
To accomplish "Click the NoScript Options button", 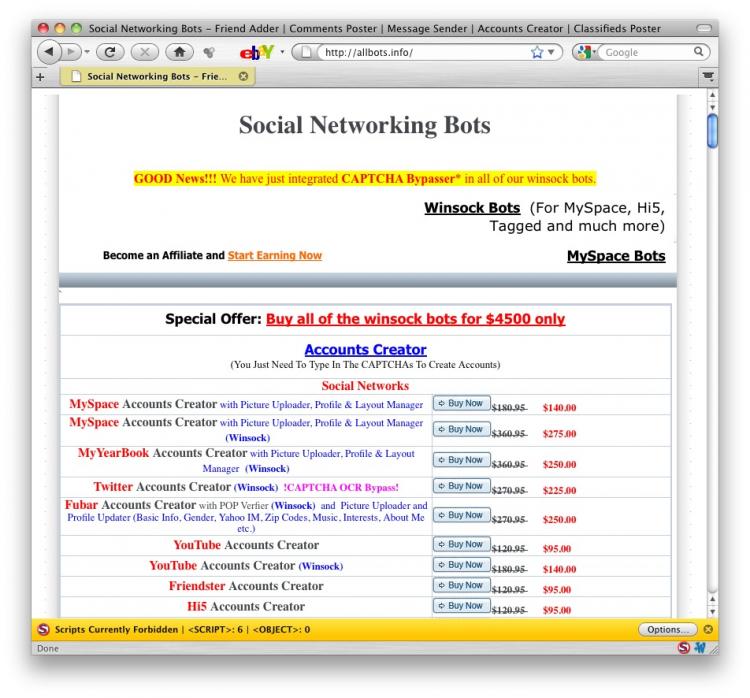I will click(667, 629).
